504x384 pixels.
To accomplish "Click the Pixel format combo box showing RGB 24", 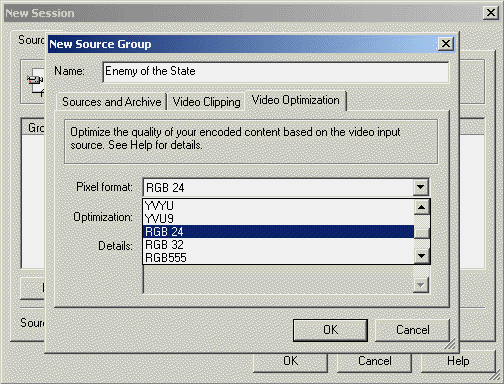I will pos(286,187).
